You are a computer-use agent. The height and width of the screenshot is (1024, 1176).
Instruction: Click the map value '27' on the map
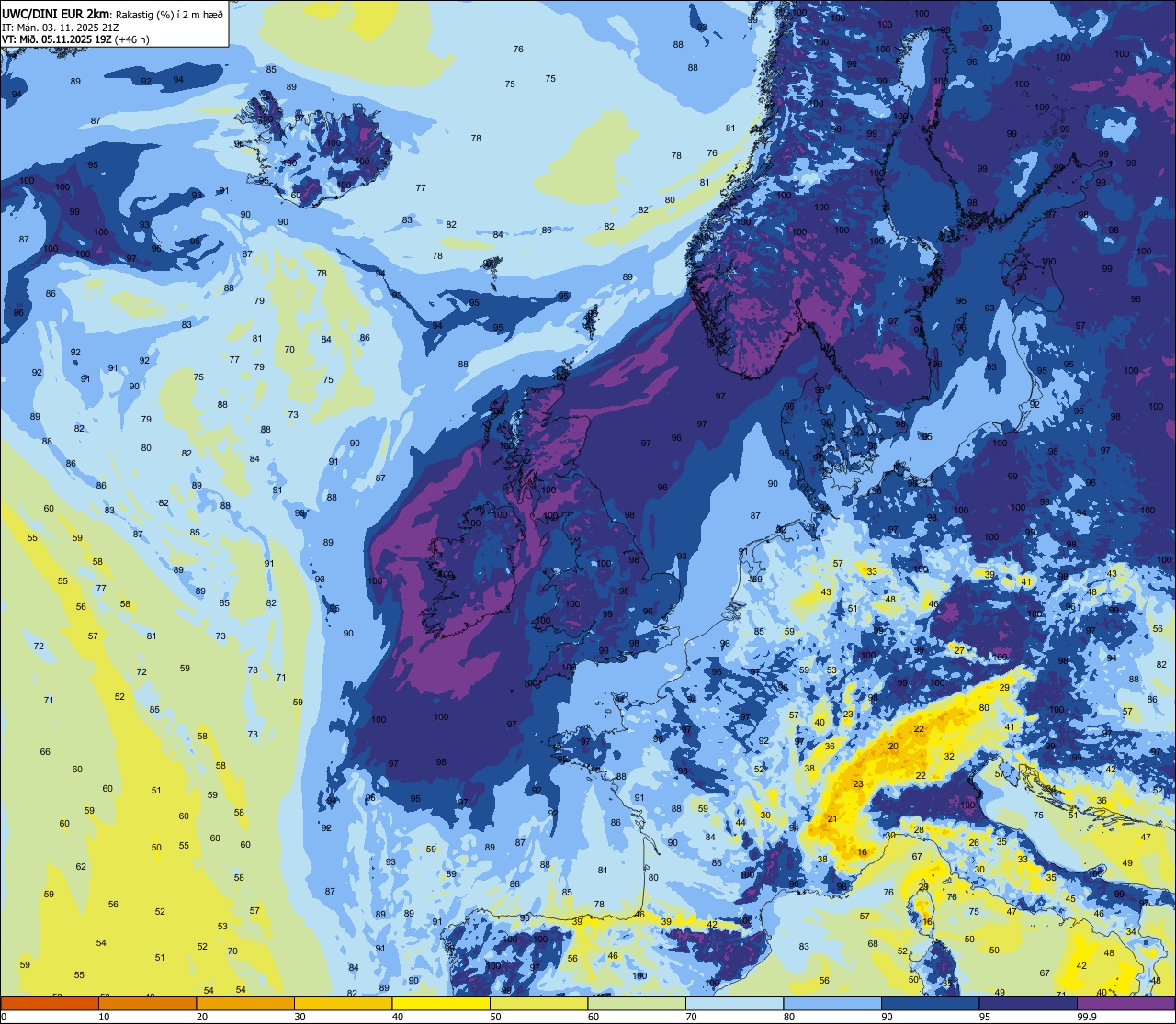(959, 651)
